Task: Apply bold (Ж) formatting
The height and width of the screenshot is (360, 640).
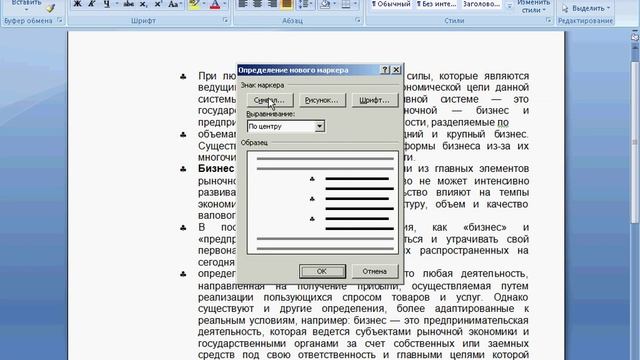Action: [77, 4]
